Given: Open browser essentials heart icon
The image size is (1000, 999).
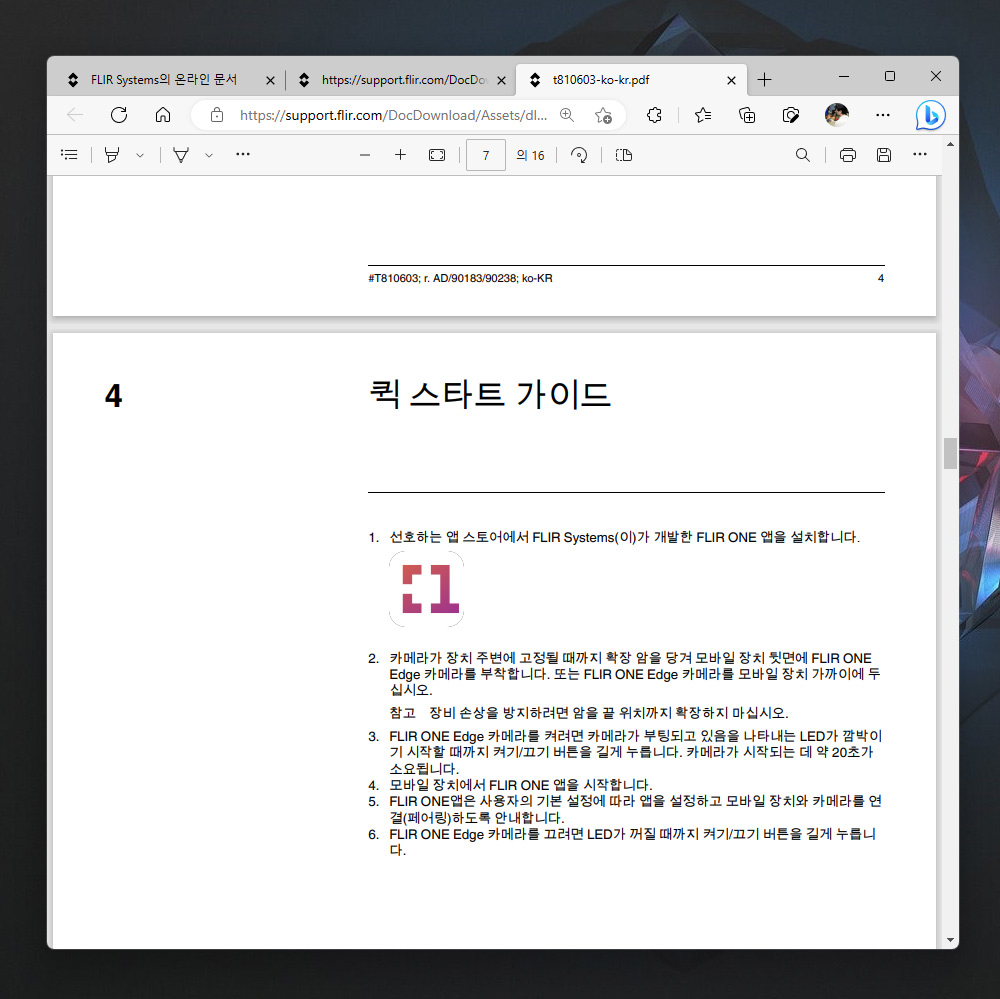Looking at the screenshot, I should click(791, 115).
